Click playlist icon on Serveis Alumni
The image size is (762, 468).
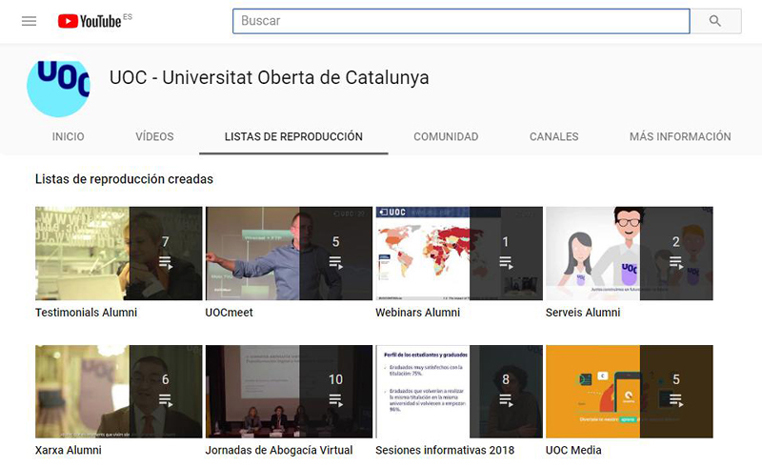[676, 263]
